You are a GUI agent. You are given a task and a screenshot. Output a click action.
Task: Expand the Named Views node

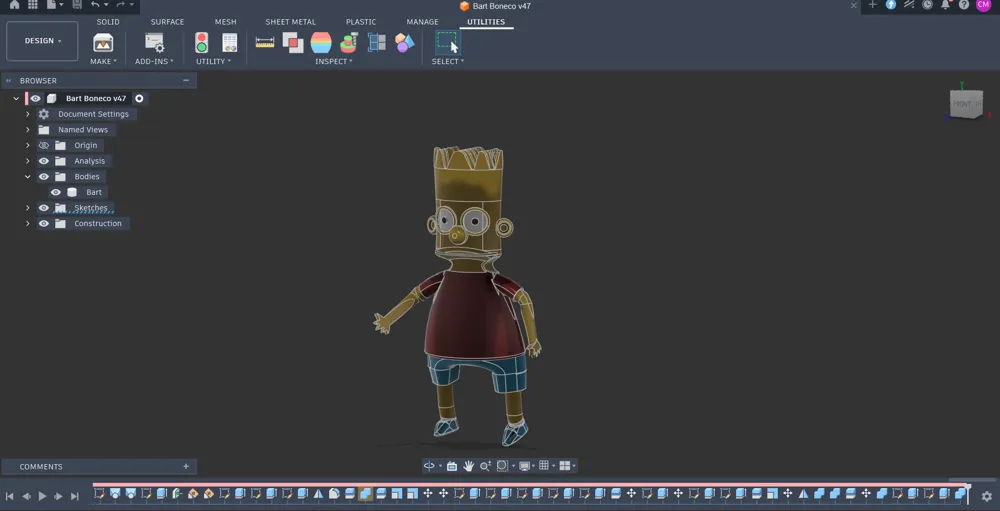tap(27, 130)
